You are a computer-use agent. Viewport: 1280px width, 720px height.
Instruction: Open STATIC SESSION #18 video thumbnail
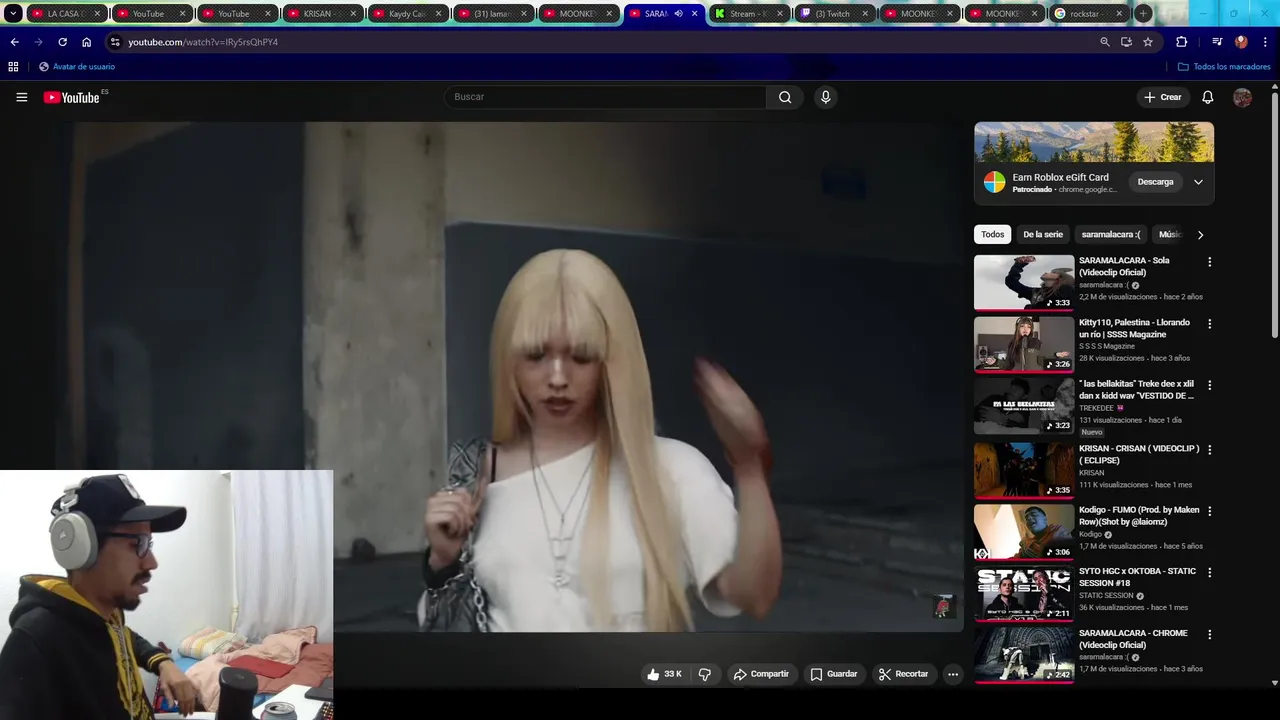1024,593
